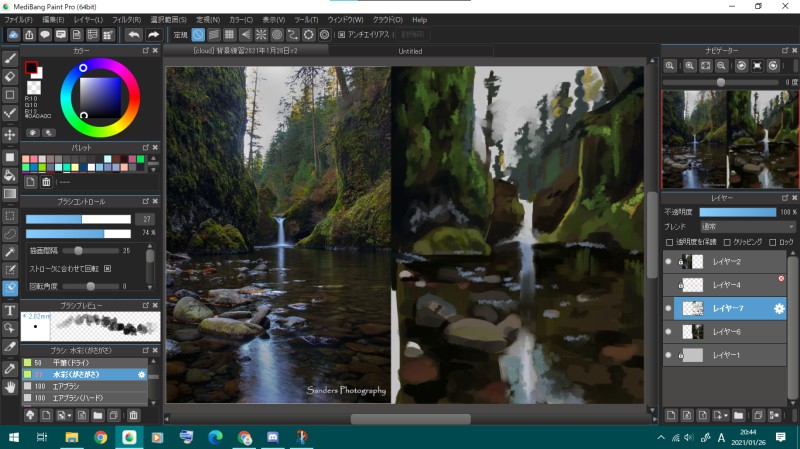Hide レイヤー2 via its visibility dot
This screenshot has height=449, width=800.
coord(668,261)
